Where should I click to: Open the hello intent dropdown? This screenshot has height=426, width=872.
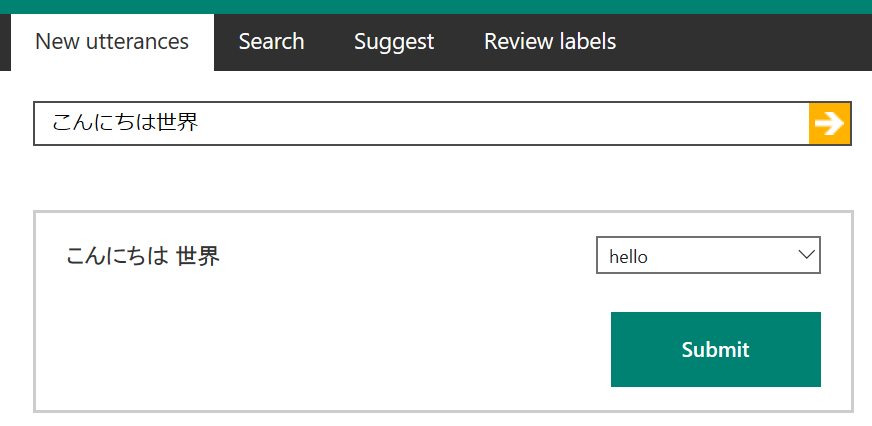click(x=708, y=255)
